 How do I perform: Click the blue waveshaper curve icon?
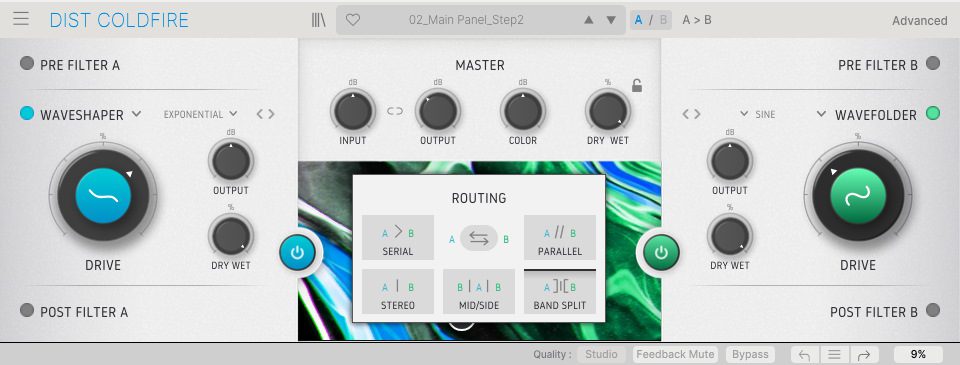click(103, 195)
